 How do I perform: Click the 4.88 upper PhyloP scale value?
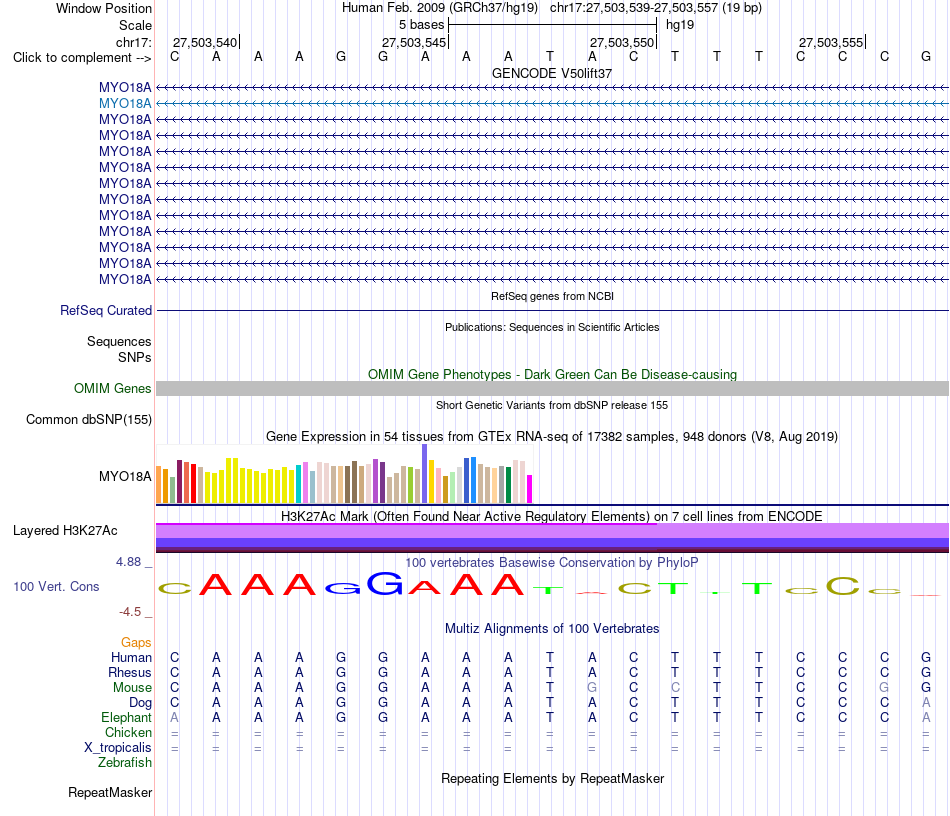(x=128, y=562)
